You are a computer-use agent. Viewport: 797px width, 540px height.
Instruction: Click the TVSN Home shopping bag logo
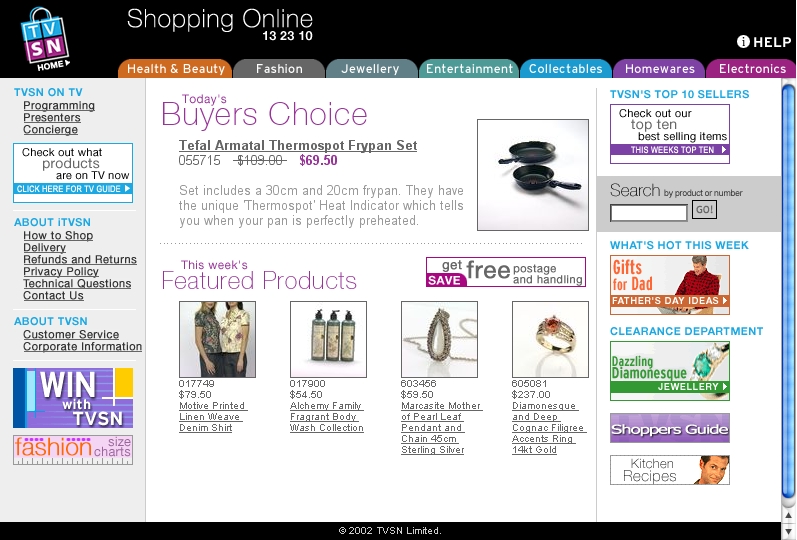45,40
